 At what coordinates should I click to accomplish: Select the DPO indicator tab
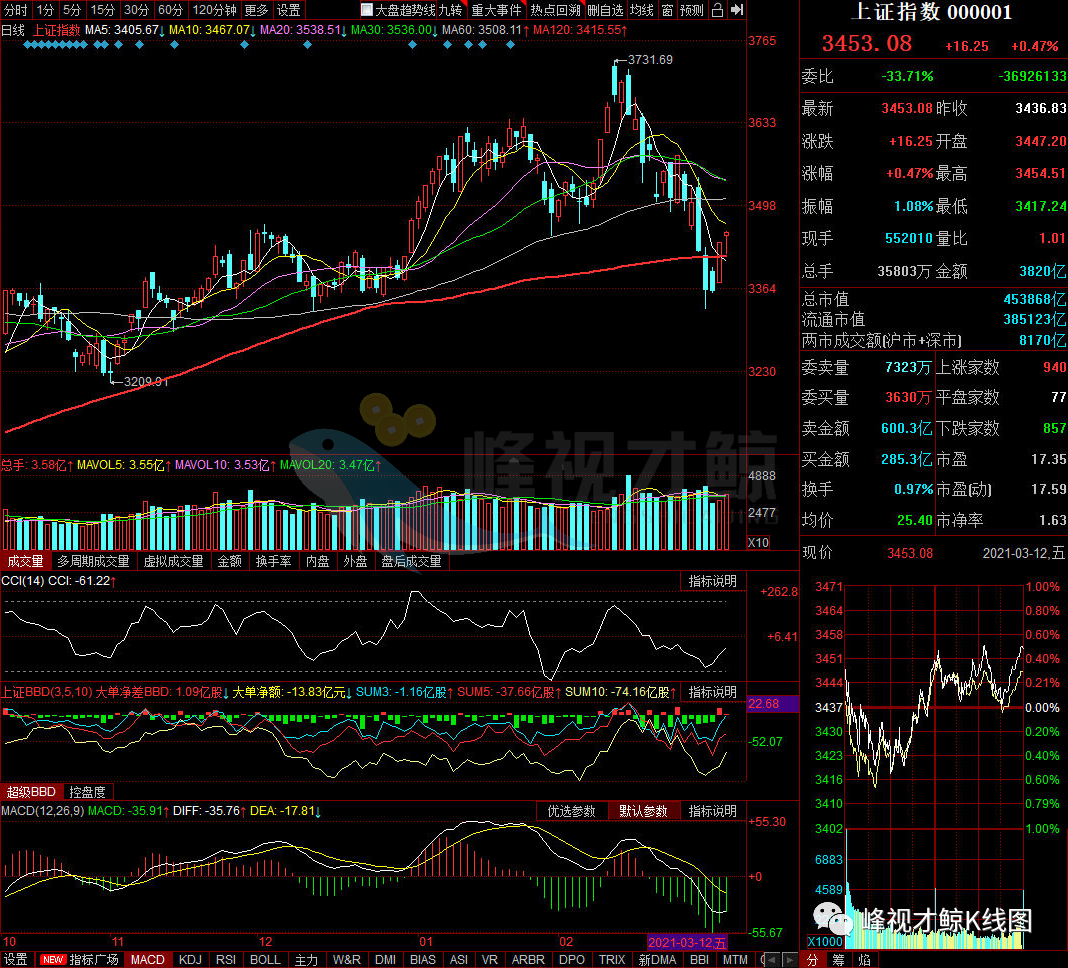pyautogui.click(x=571, y=960)
